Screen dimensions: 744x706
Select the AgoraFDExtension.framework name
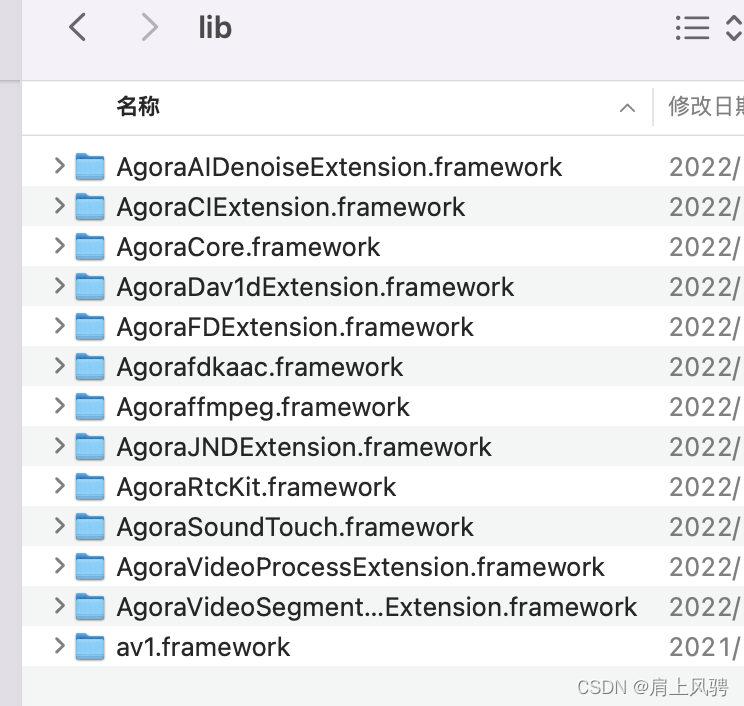pyautogui.click(x=295, y=327)
